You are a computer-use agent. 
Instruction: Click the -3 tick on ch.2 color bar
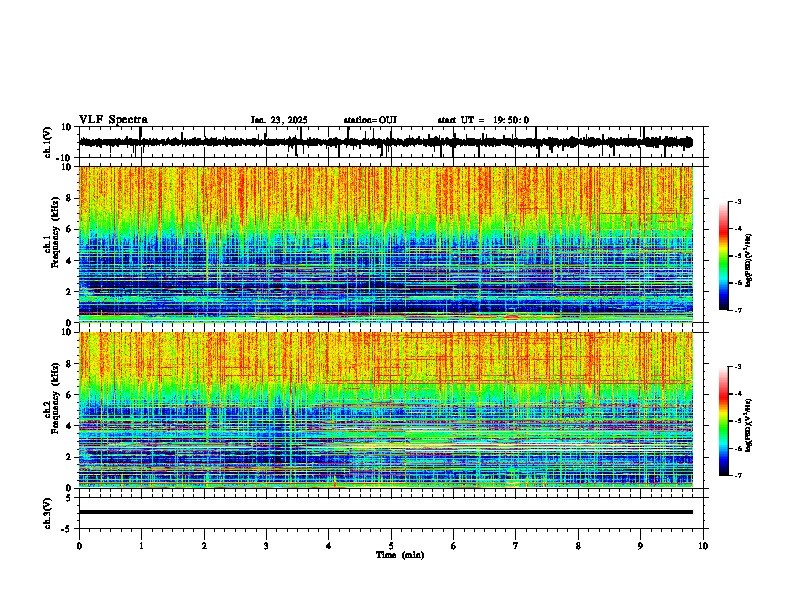tap(738, 367)
